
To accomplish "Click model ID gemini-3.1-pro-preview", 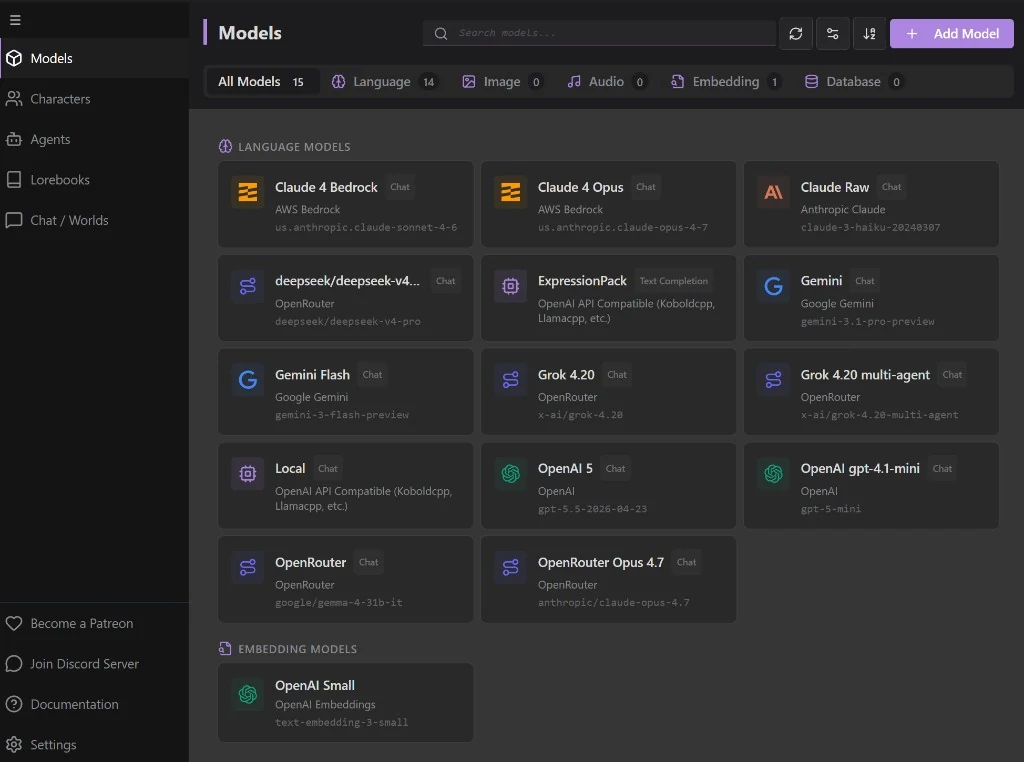I will (867, 321).
